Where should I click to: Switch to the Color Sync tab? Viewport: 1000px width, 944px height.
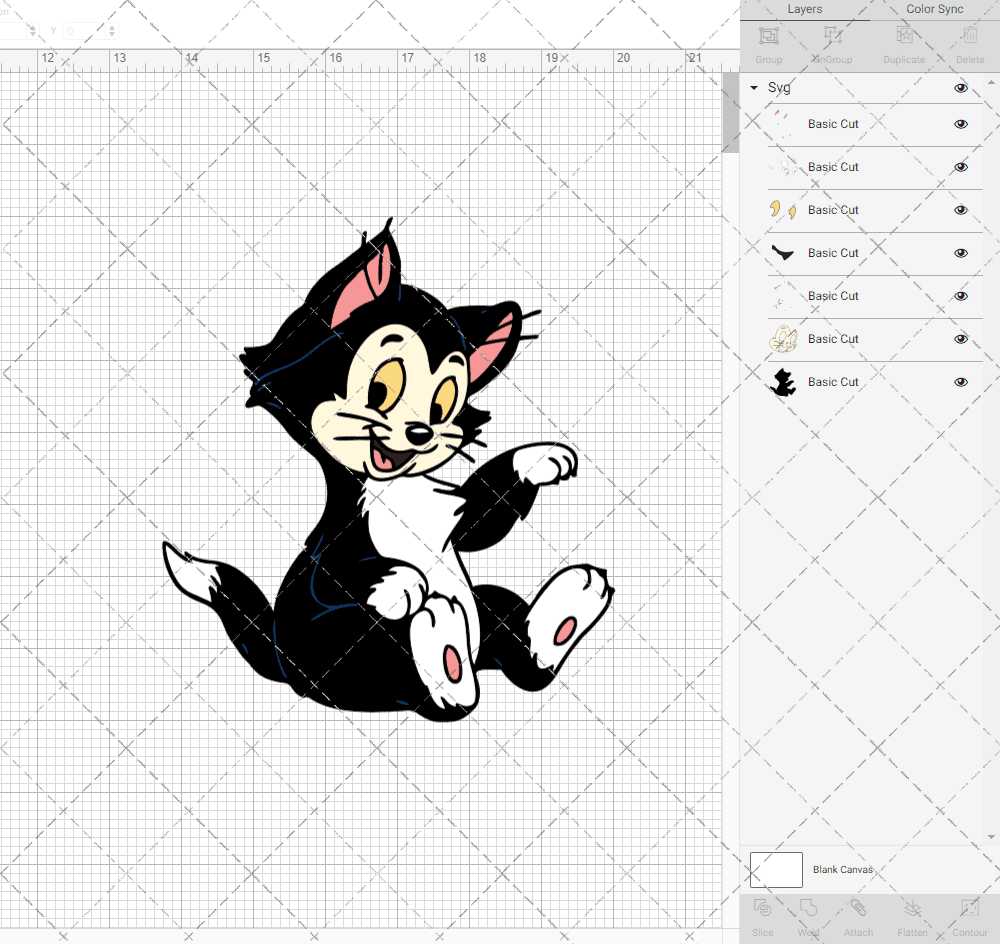click(x=934, y=10)
